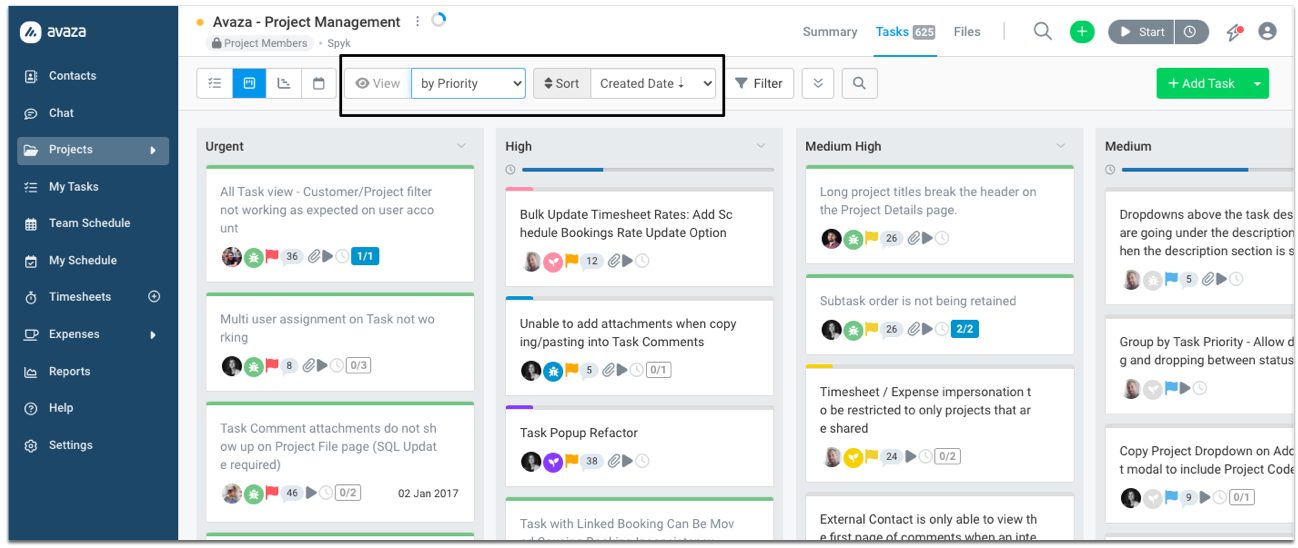1298x548 pixels.
Task: Switch to the Summary tab
Action: tap(830, 32)
